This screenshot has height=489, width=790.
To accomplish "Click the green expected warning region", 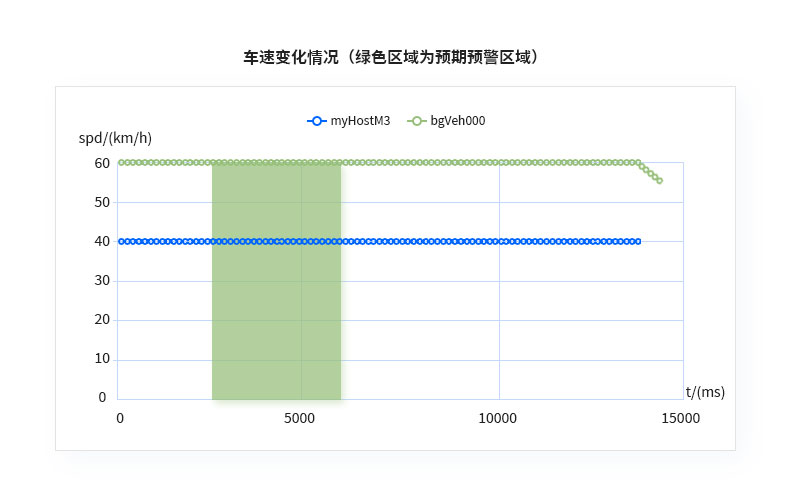I will coord(276,300).
